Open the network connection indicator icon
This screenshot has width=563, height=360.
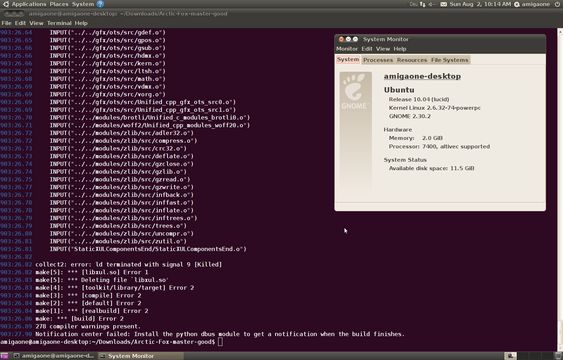423,4
